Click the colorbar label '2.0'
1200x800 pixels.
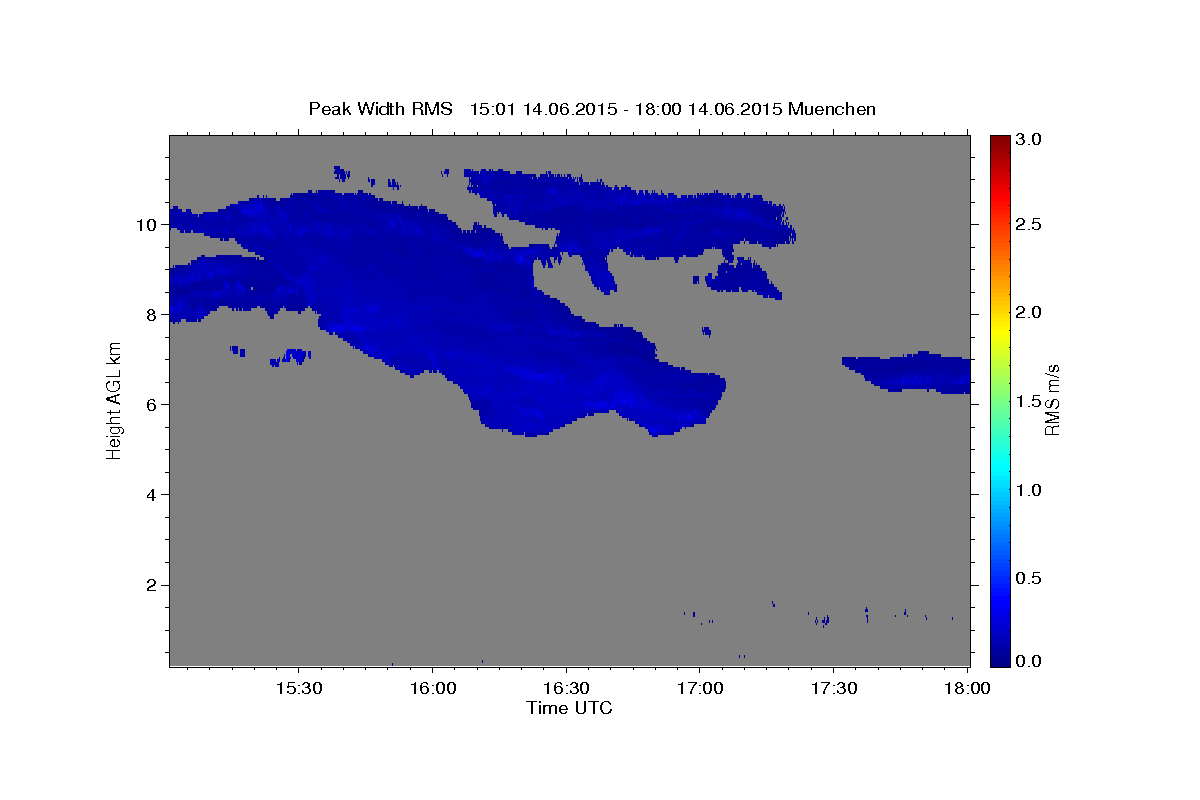(1030, 312)
